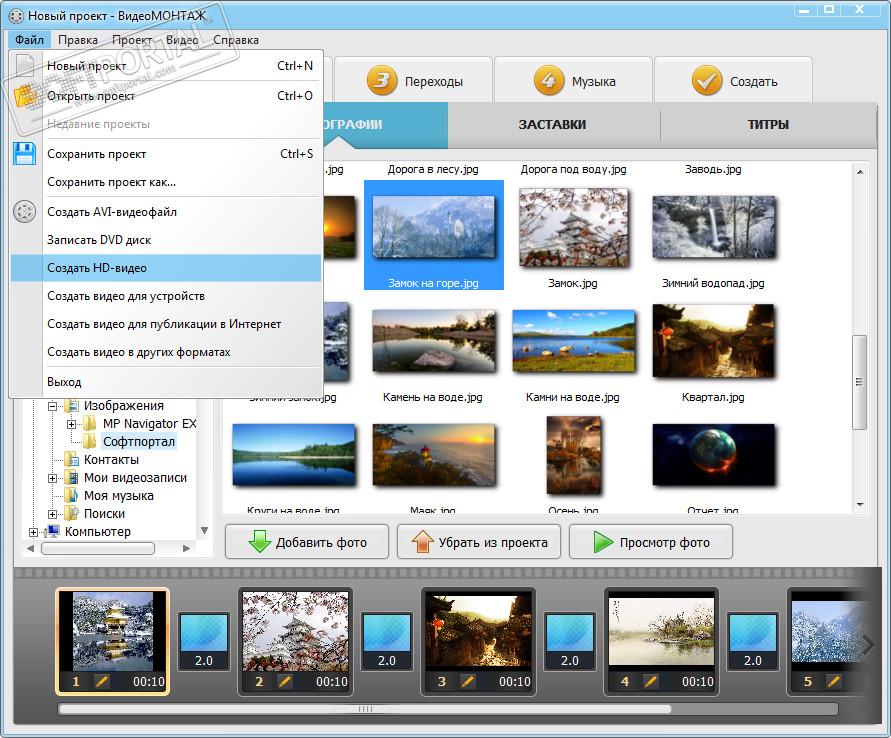Click the Моя музыка folder icon
Image resolution: width=891 pixels, height=738 pixels.
click(x=72, y=495)
